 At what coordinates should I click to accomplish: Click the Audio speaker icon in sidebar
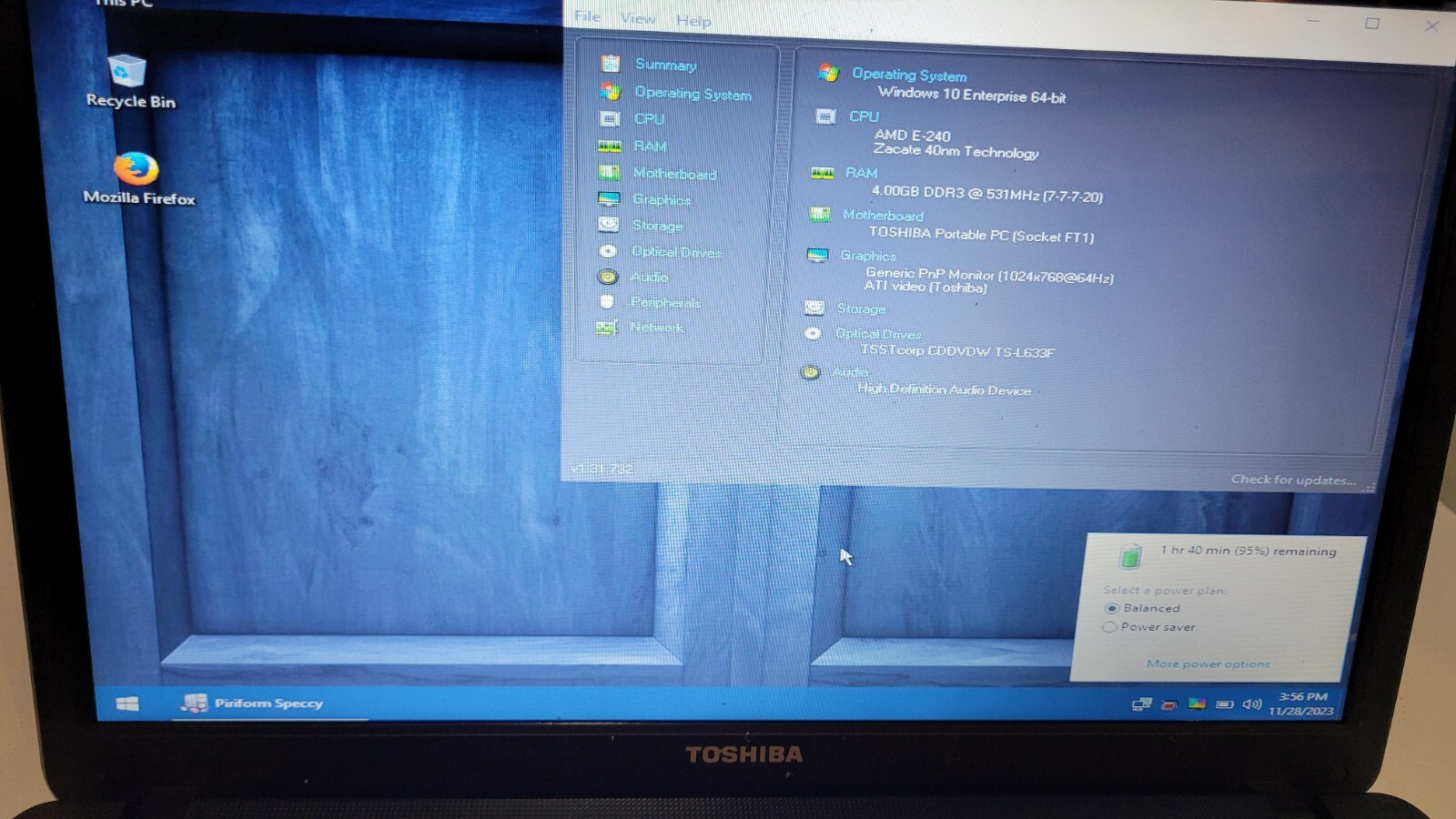[608, 277]
